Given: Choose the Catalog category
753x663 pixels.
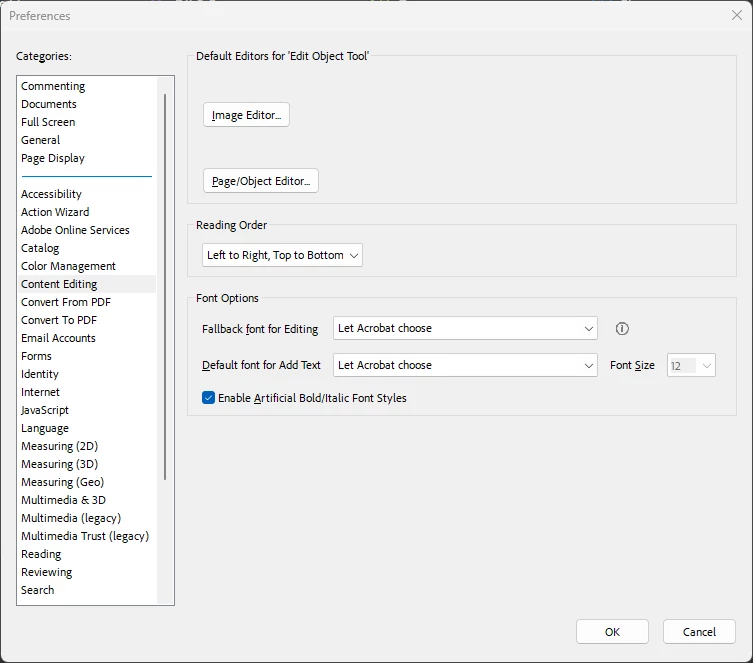Looking at the screenshot, I should (87, 248).
